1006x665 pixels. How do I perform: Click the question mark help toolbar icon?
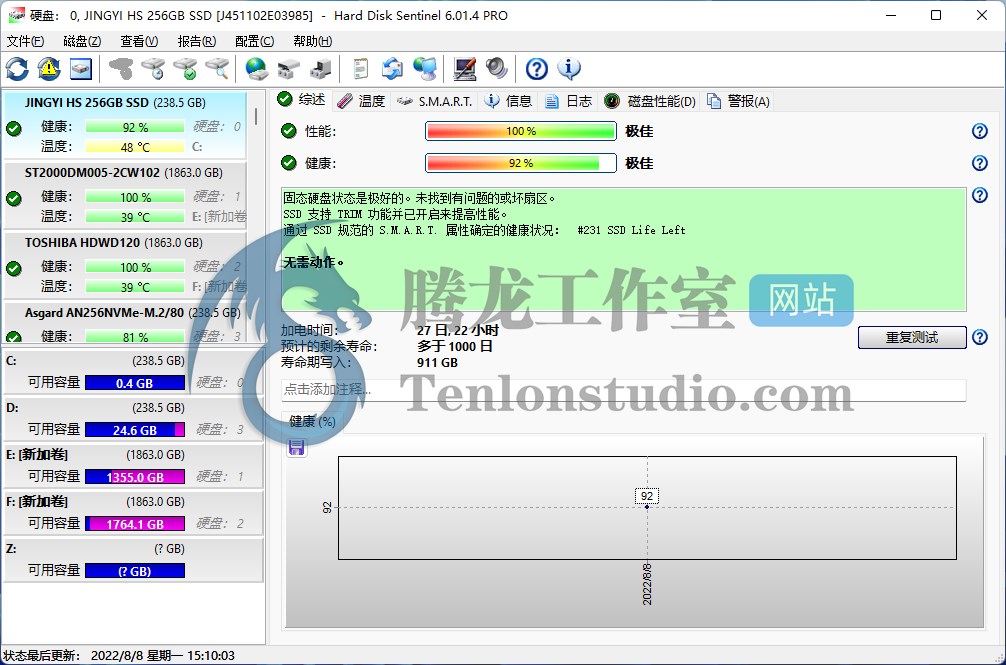(x=537, y=69)
